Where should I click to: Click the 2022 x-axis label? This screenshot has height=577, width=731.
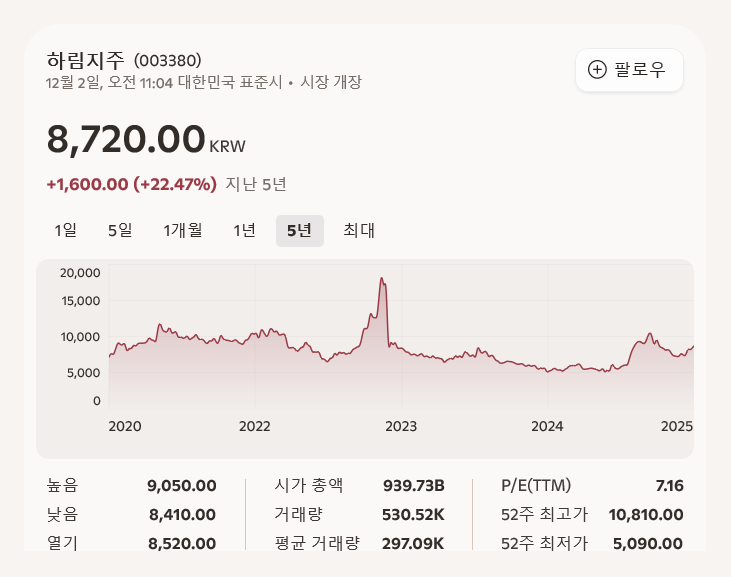tap(255, 426)
